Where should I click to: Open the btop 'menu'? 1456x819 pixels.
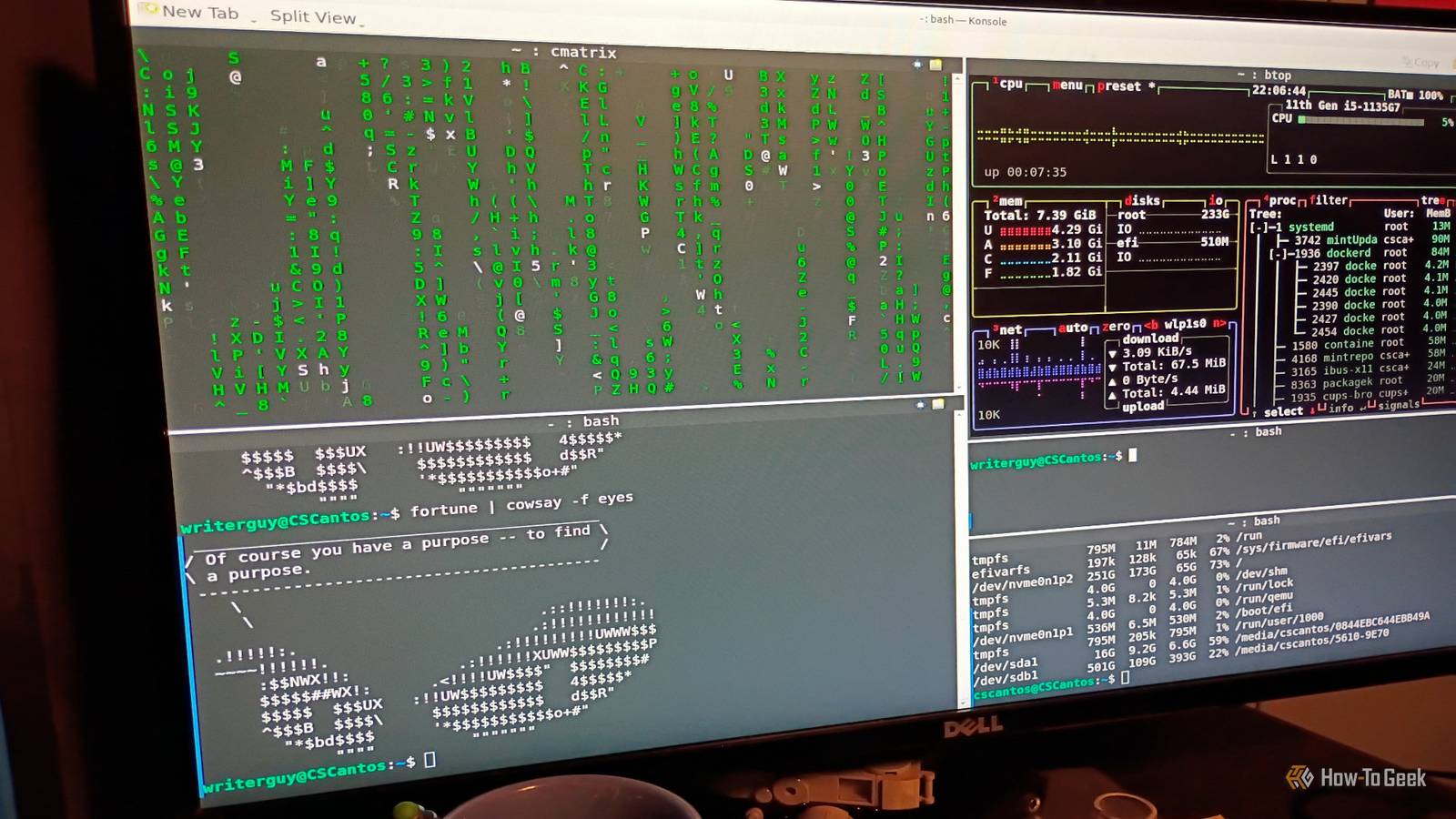(x=1067, y=86)
